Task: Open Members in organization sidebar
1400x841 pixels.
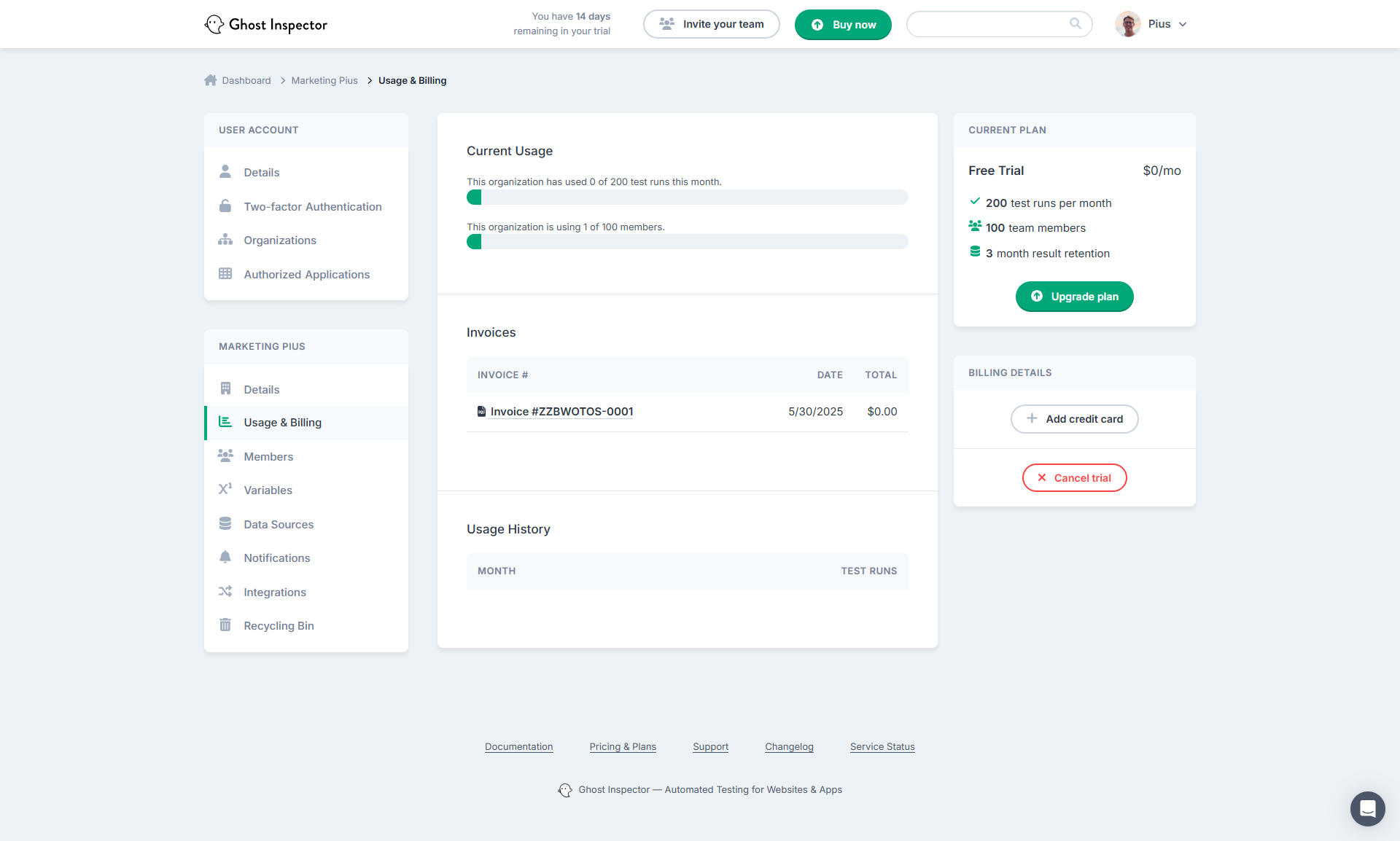Action: click(x=268, y=456)
